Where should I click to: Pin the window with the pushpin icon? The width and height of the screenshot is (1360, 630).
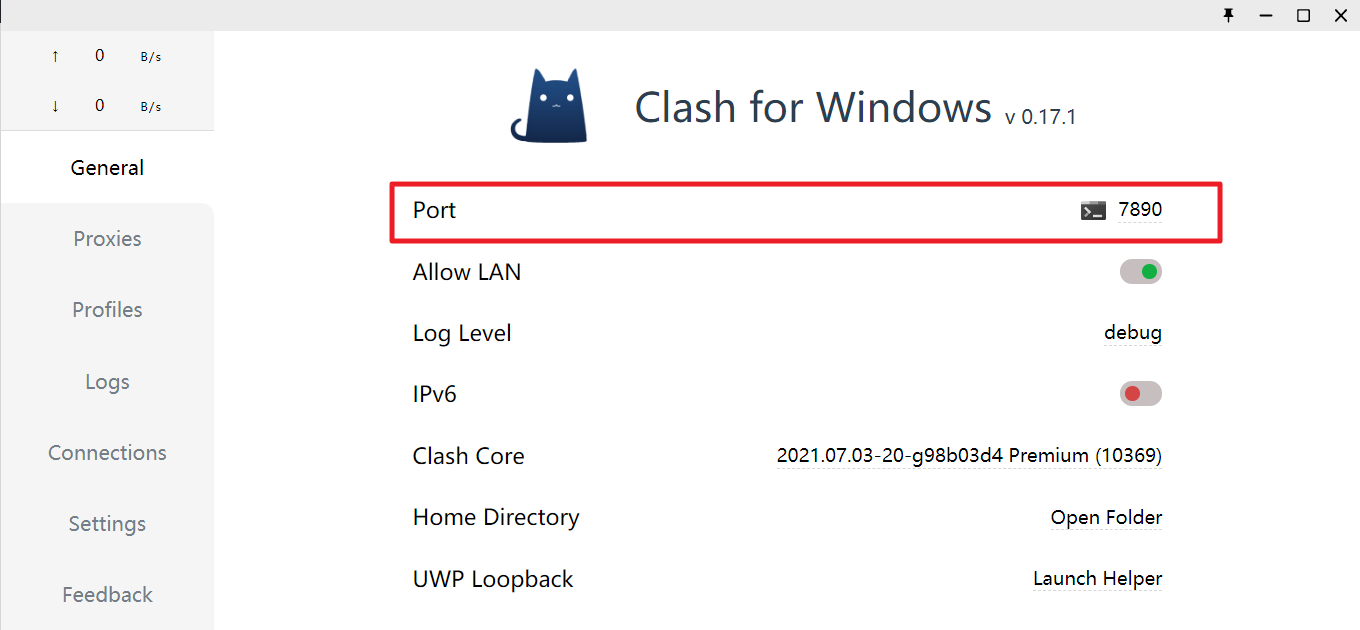(x=1229, y=15)
